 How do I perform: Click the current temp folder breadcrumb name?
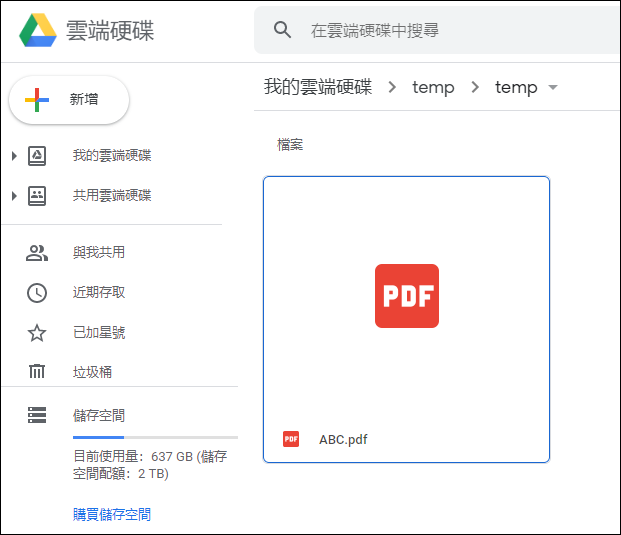[516, 88]
